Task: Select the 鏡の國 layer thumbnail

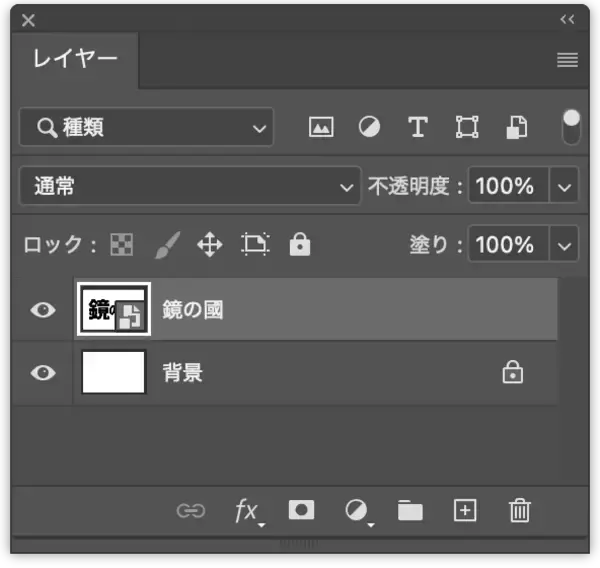Action: coord(114,309)
